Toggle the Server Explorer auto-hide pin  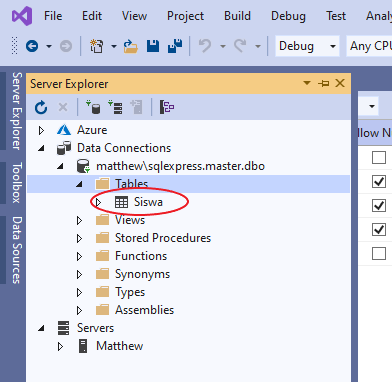pos(323,83)
